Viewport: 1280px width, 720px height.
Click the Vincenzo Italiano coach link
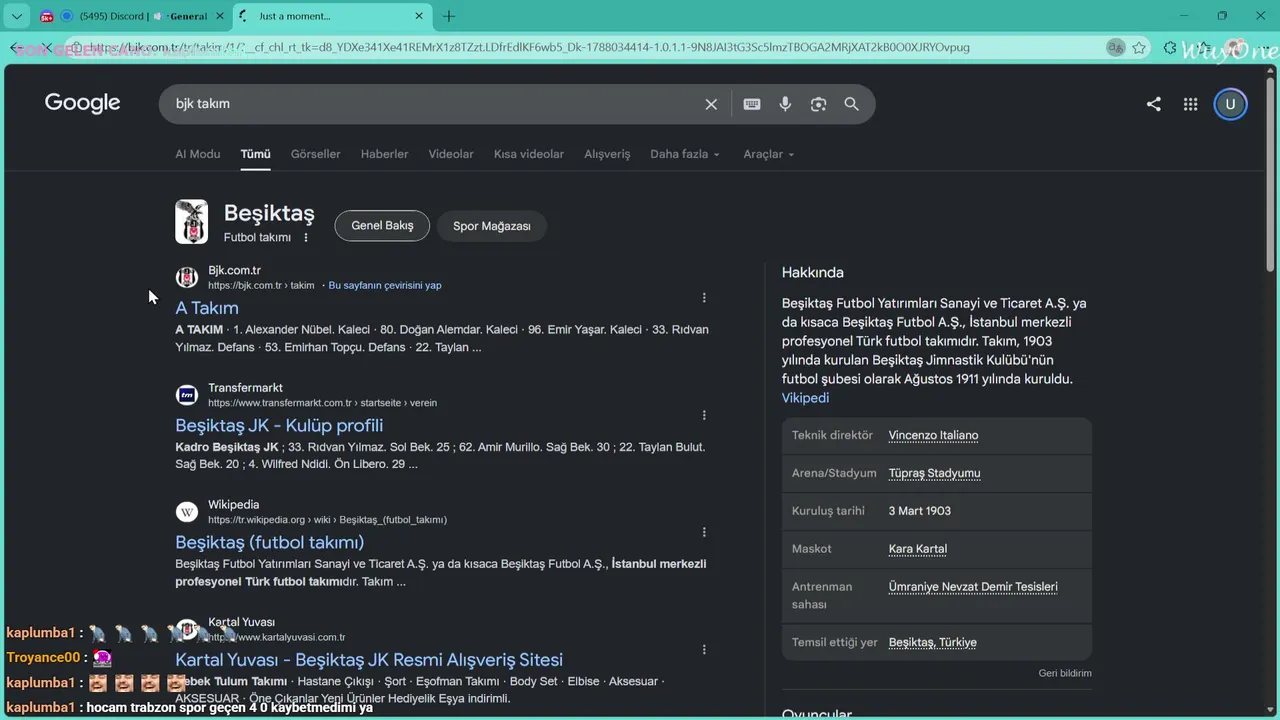(x=933, y=435)
